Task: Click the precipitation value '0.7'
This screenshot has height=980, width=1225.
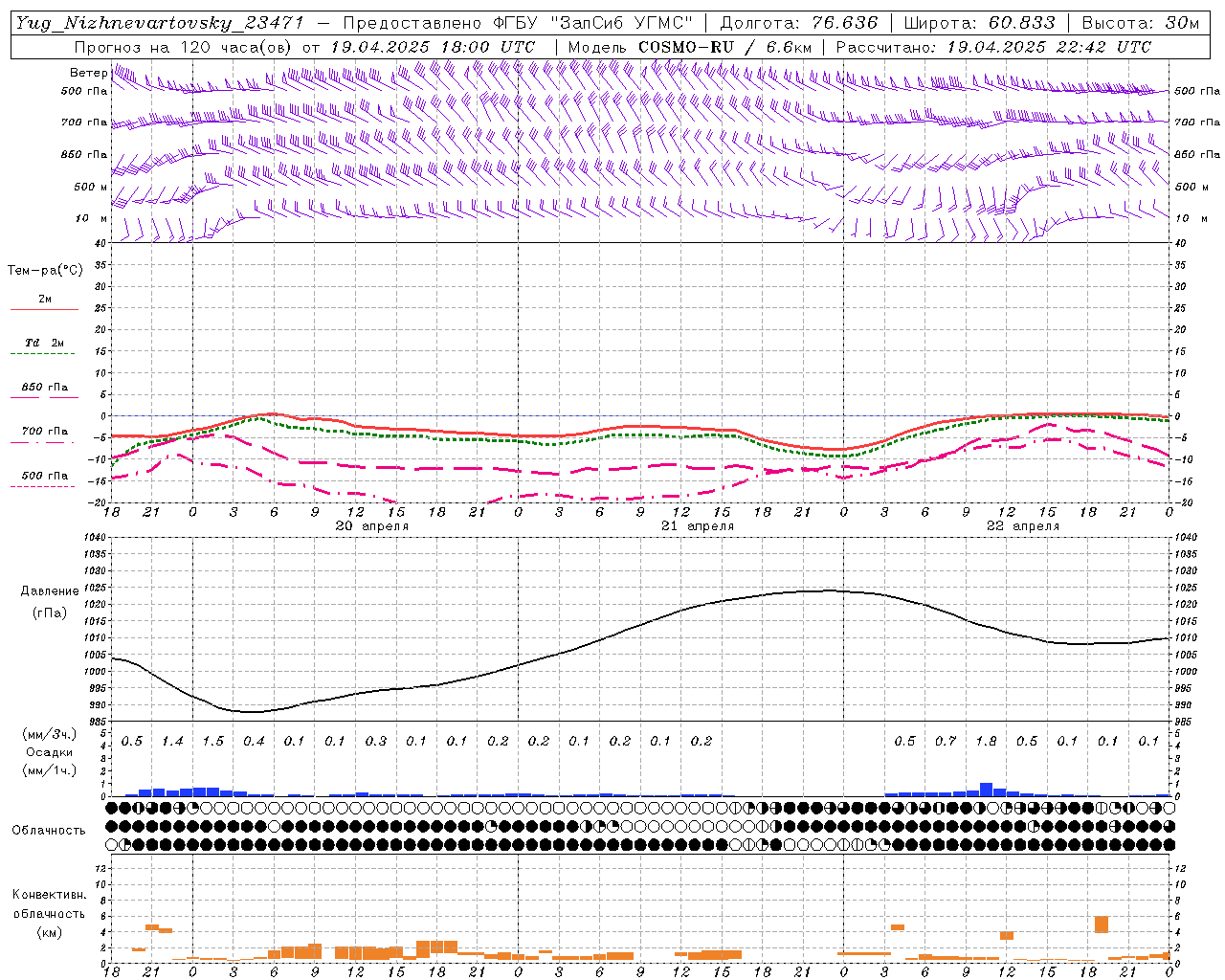Action: [946, 742]
